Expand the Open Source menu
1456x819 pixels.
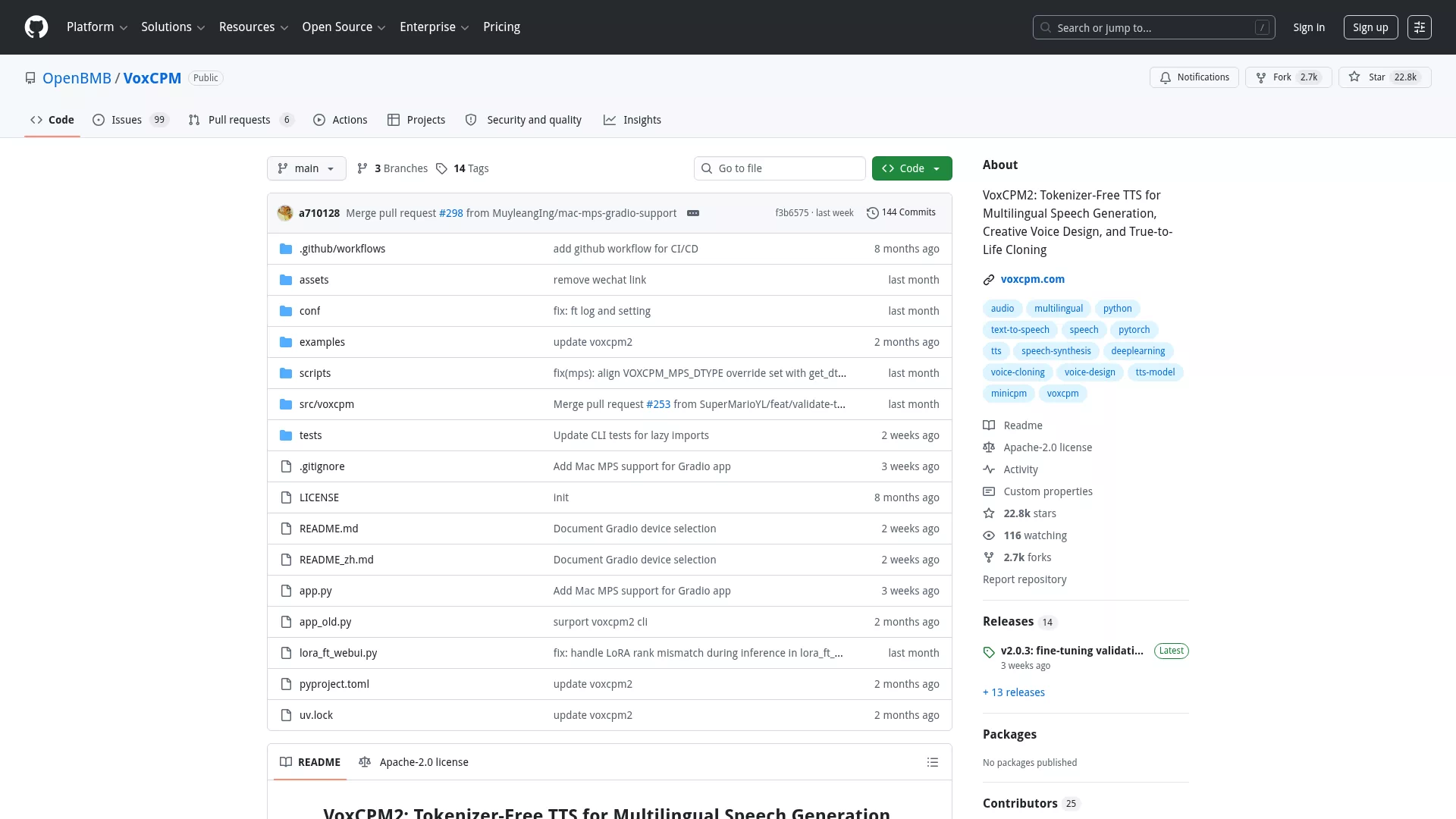click(344, 27)
